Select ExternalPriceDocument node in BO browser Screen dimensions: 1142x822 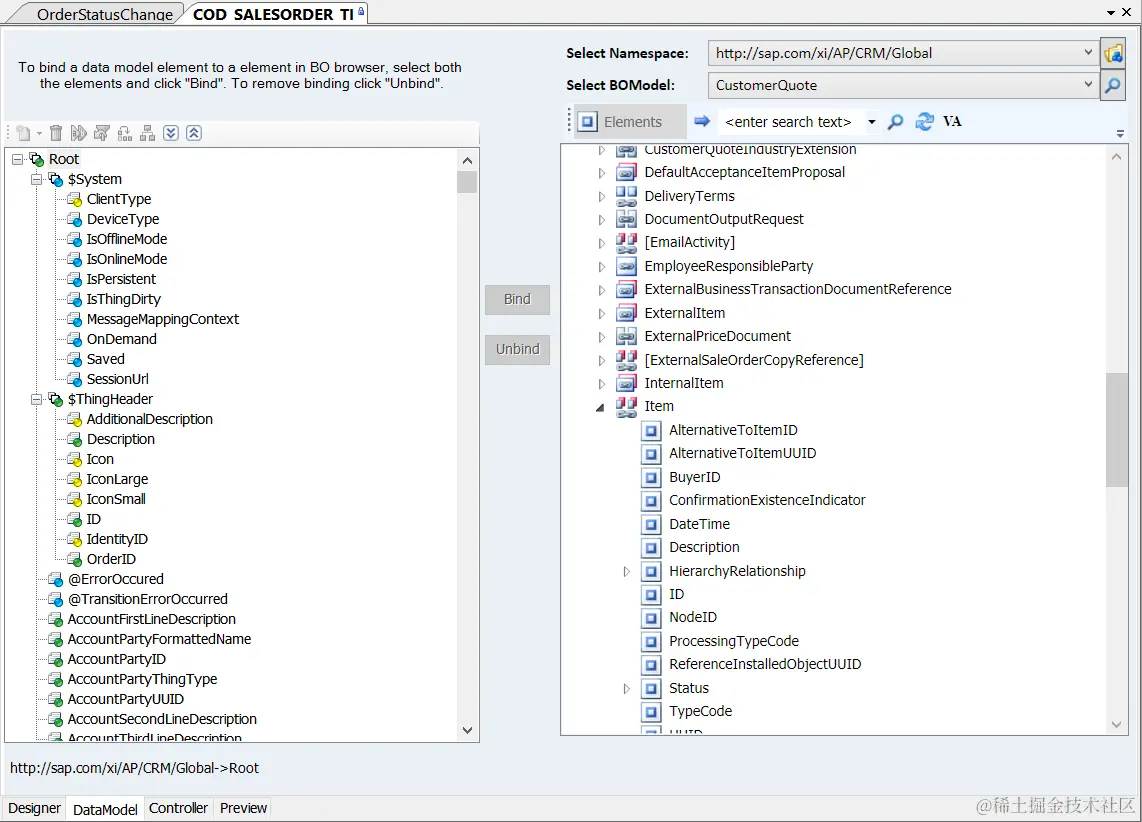point(717,336)
